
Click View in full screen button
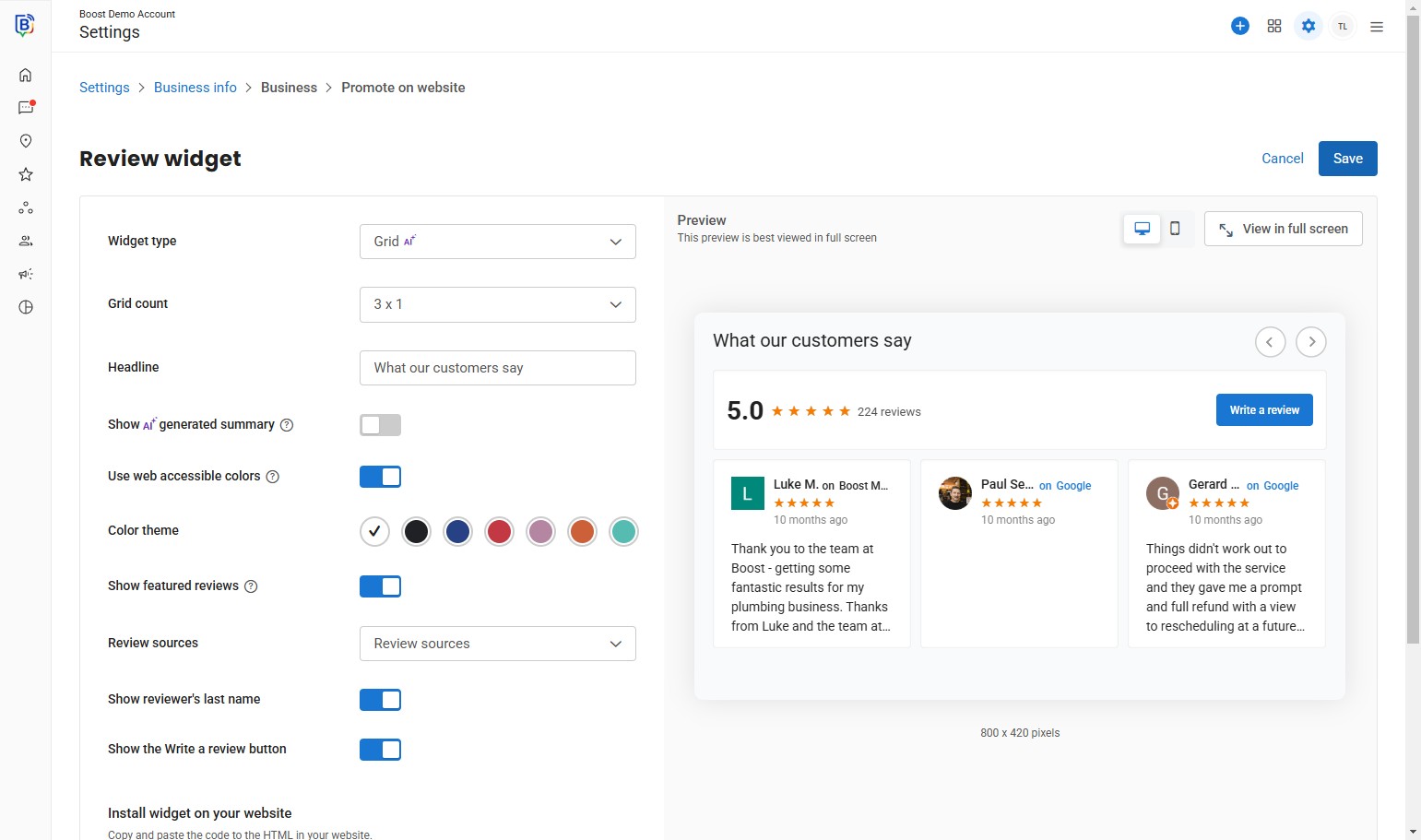click(x=1283, y=229)
